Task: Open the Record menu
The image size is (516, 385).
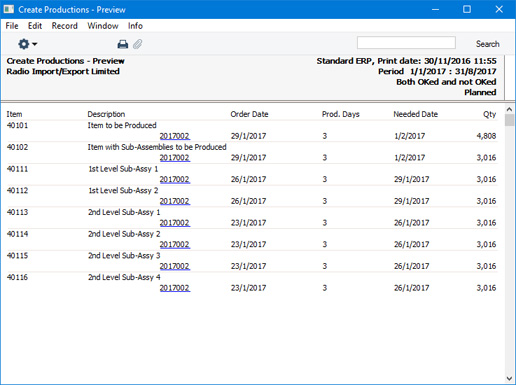Action: click(x=64, y=26)
